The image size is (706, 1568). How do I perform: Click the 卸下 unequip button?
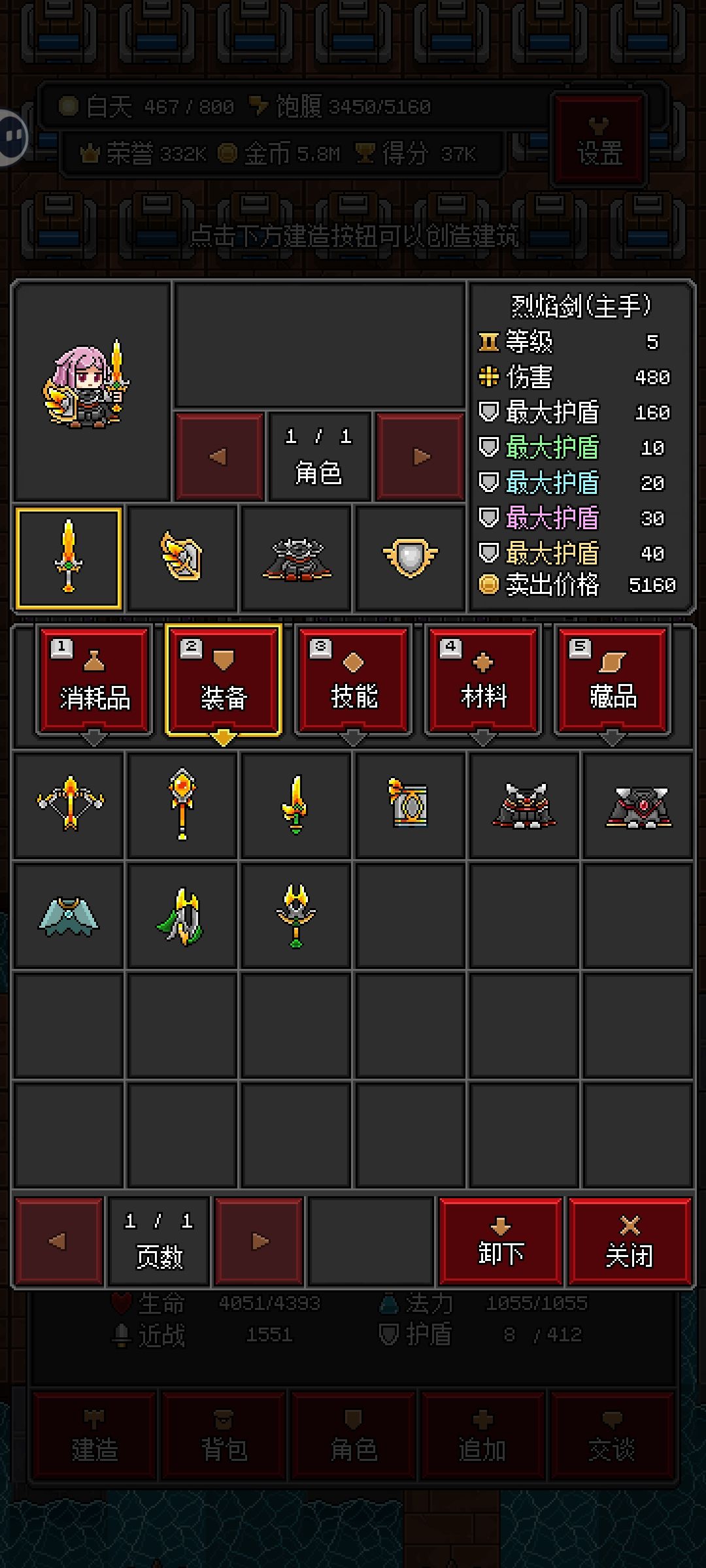(x=501, y=1241)
